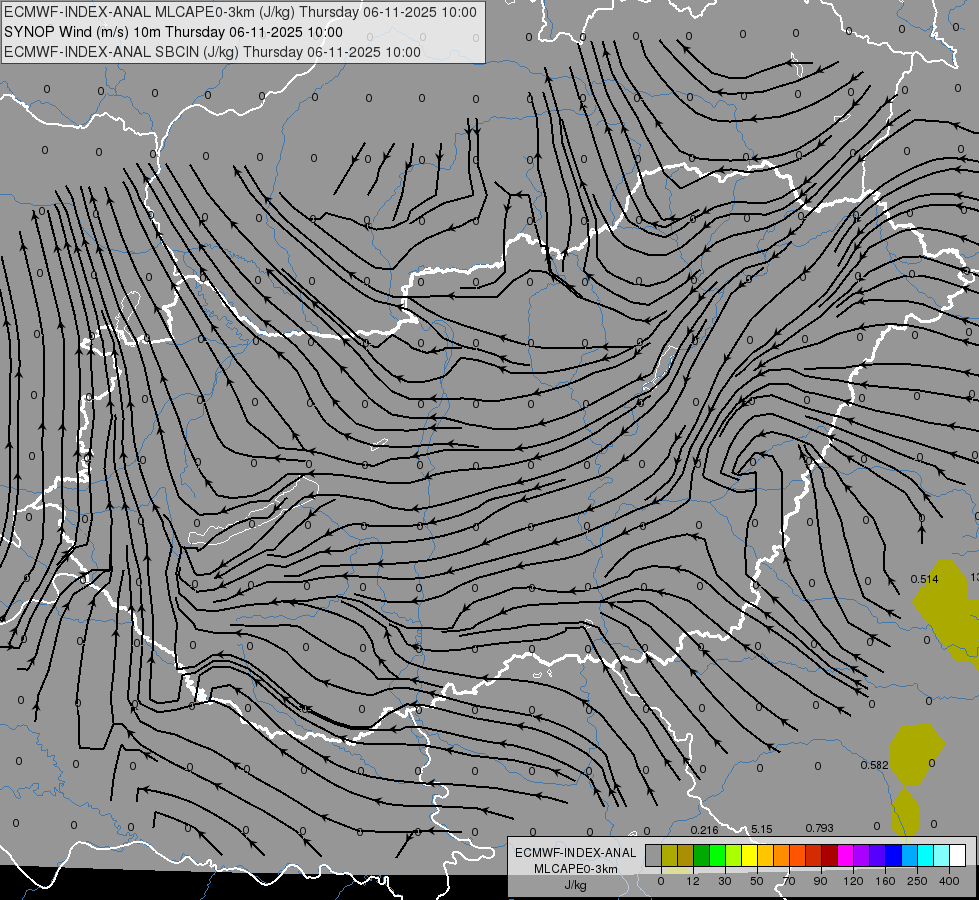
Task: Click the bright green legend swatch
Action: pos(717,855)
